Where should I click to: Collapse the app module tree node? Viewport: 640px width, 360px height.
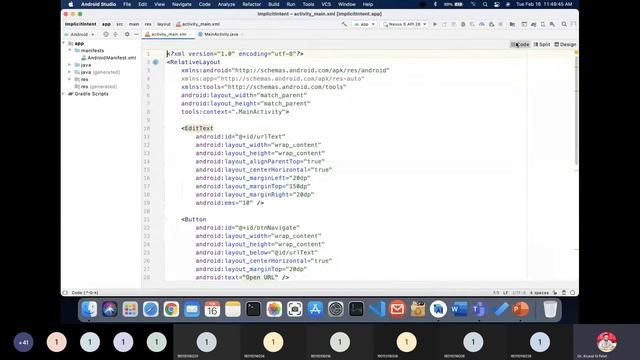pos(64,43)
